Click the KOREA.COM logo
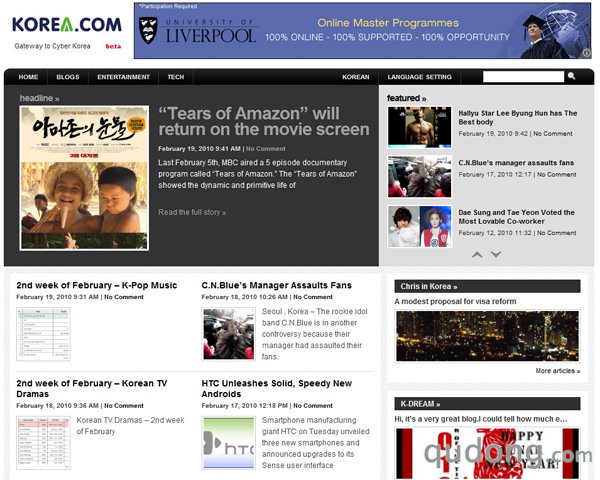This screenshot has width=600, height=480. [x=67, y=24]
